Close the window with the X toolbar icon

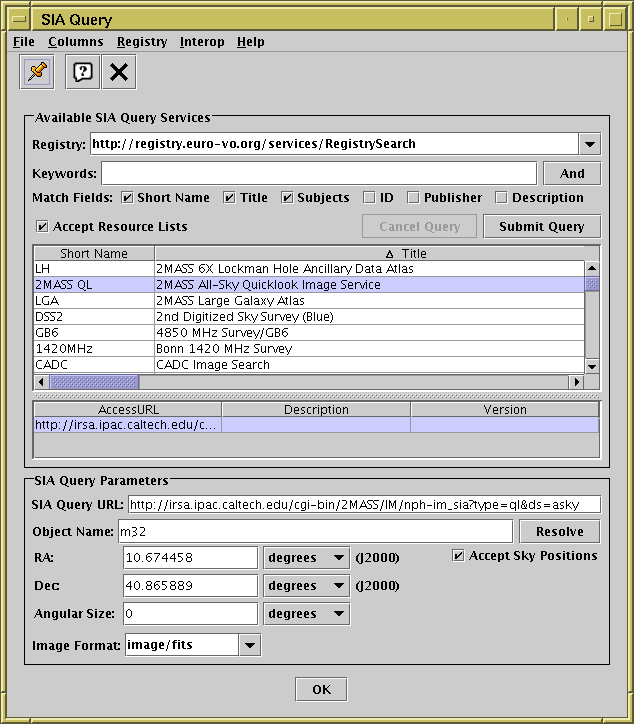[119, 72]
